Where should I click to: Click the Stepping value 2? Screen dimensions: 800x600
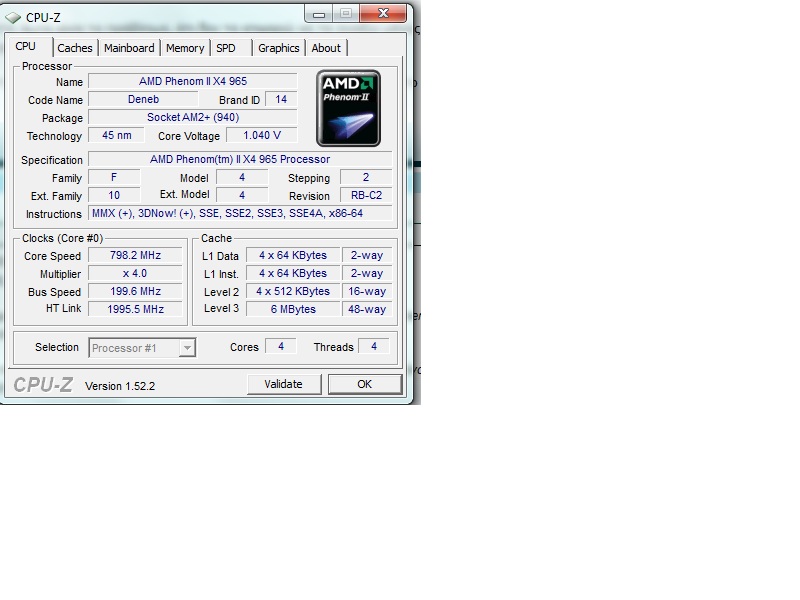click(366, 177)
